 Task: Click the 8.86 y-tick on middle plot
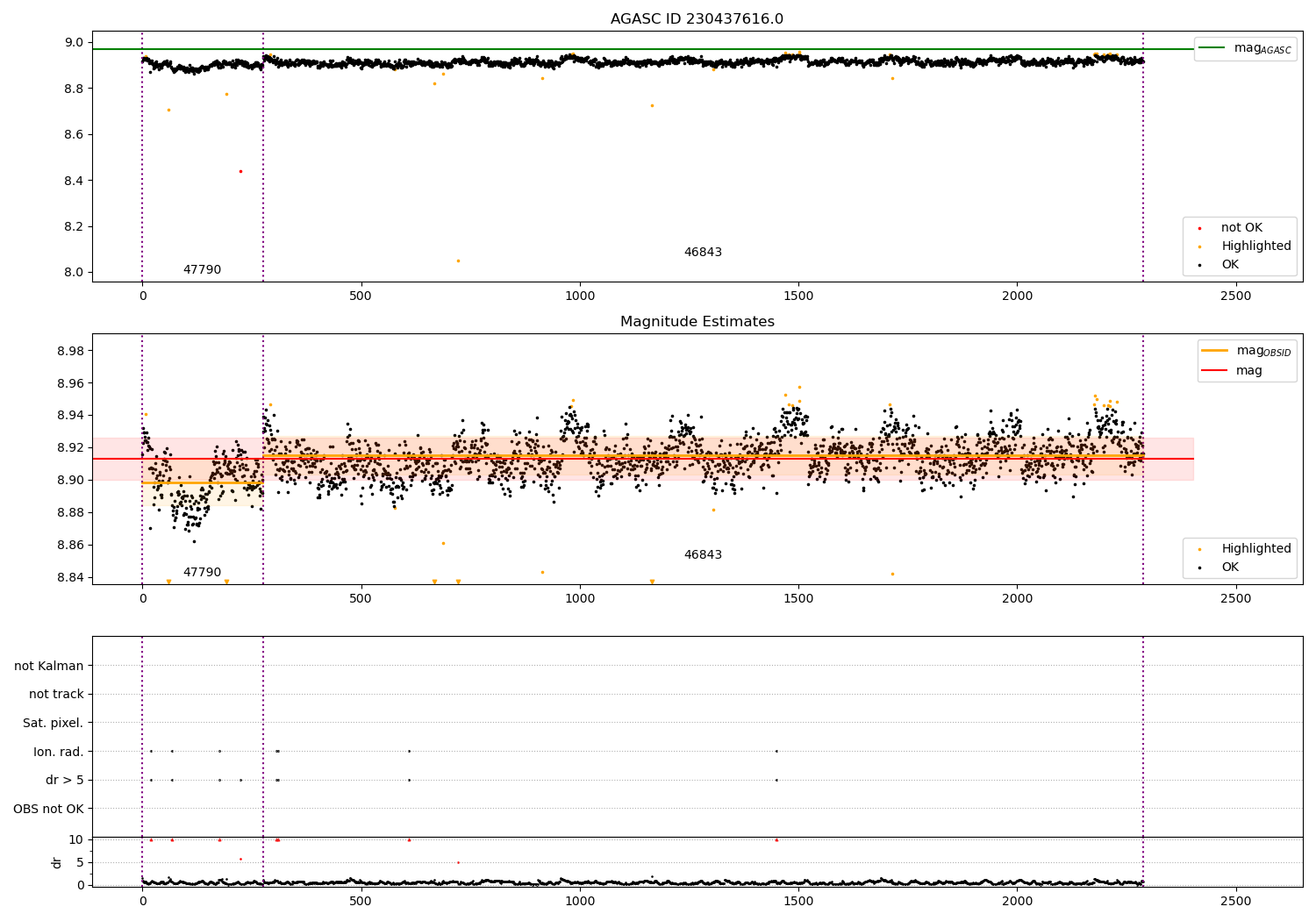click(71, 546)
